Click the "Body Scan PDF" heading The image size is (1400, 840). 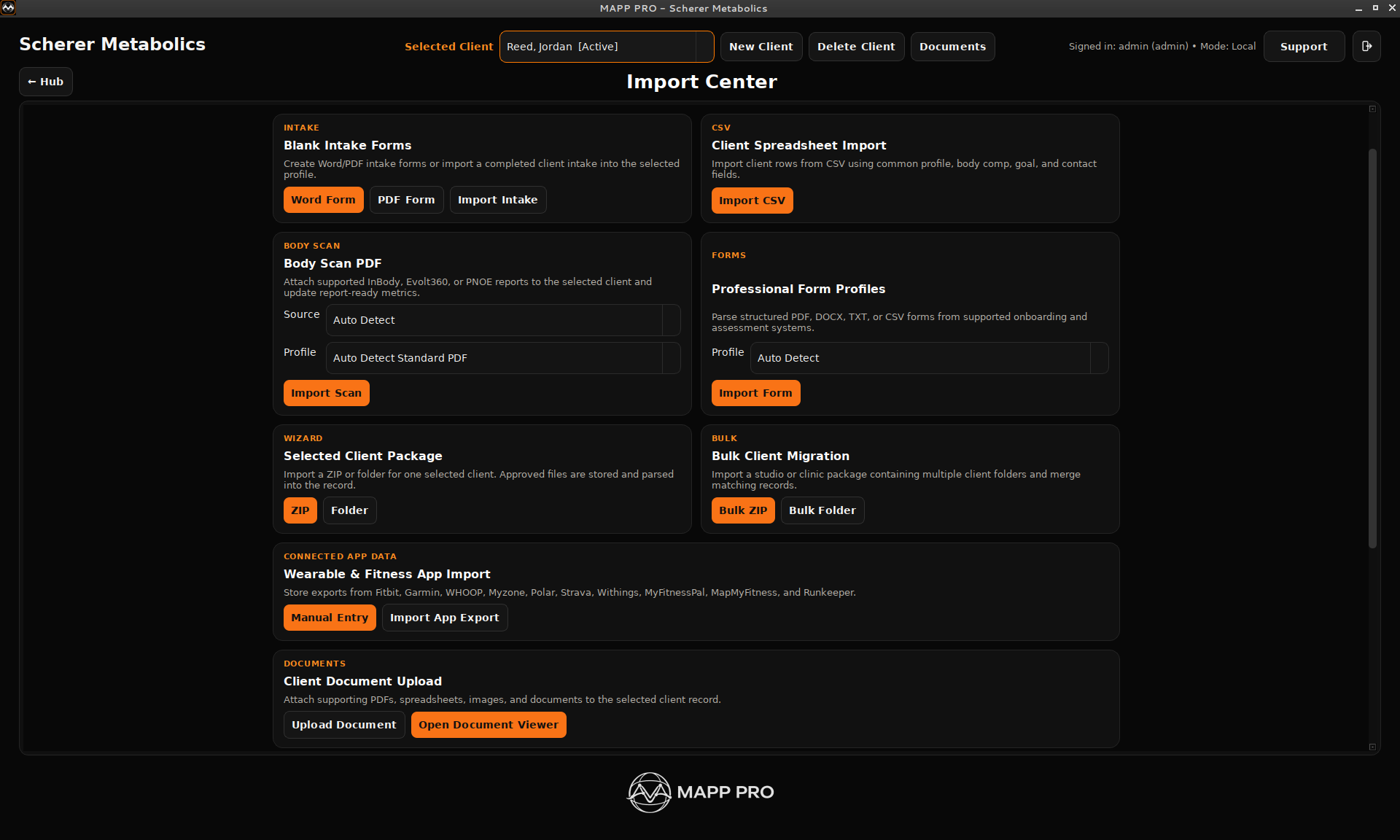coord(332,263)
